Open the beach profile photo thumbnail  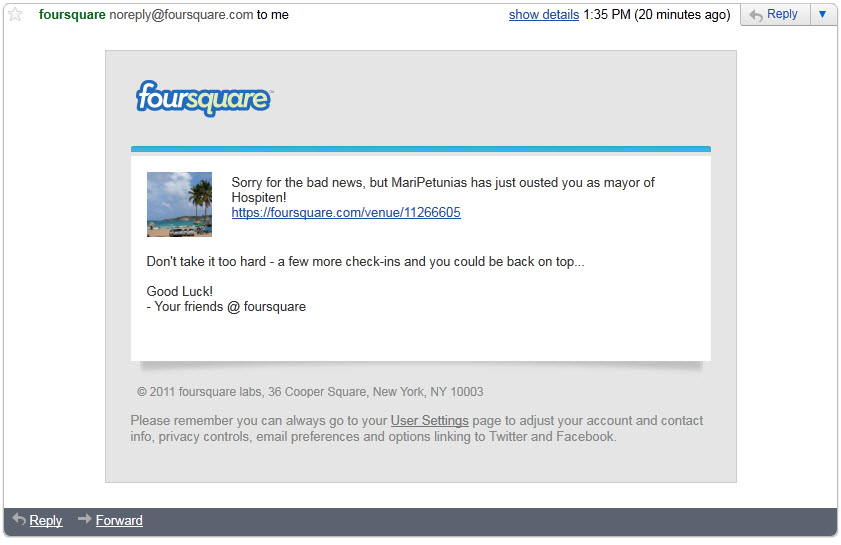click(x=179, y=204)
